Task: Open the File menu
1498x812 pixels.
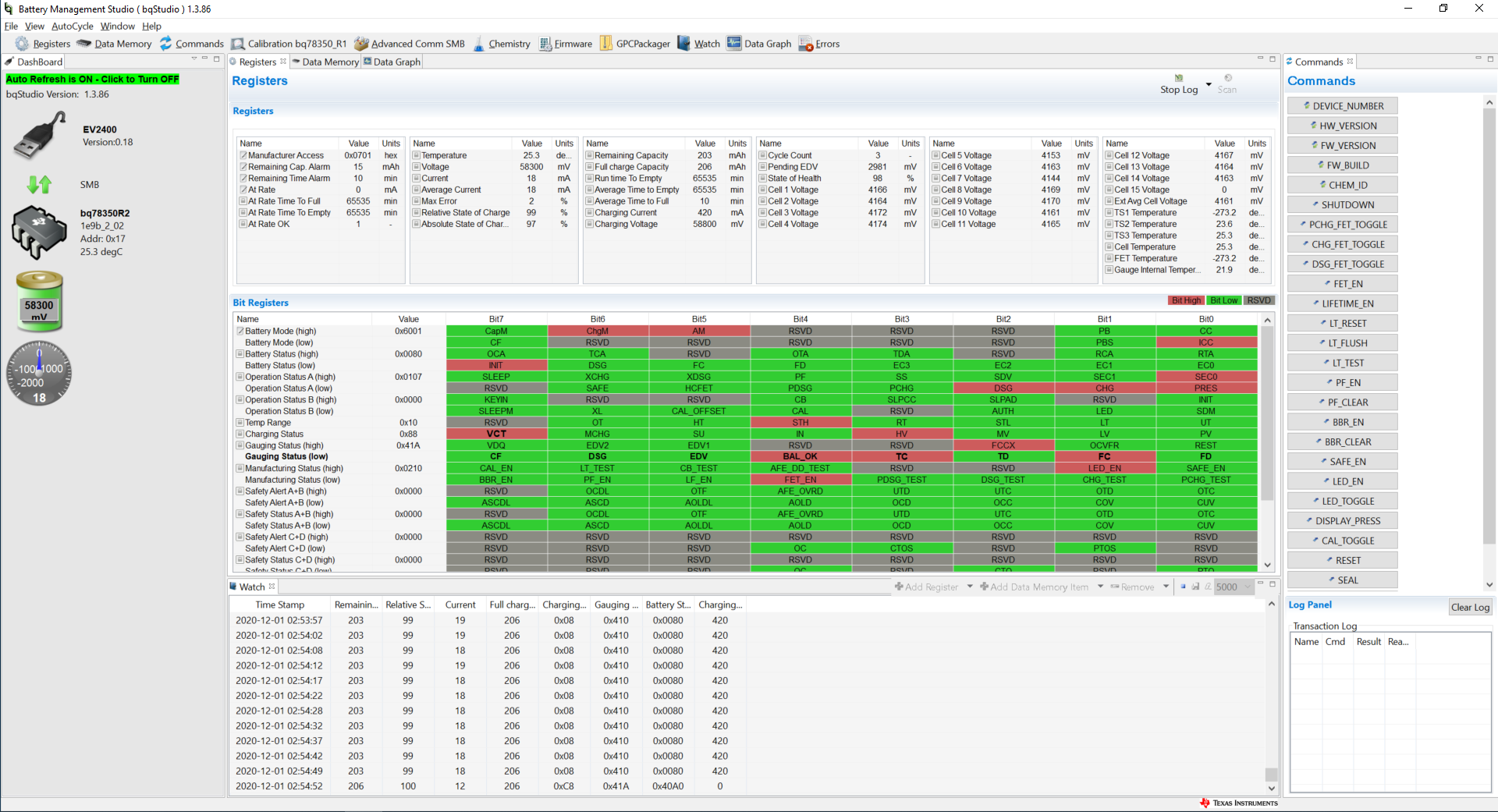Action: point(11,26)
